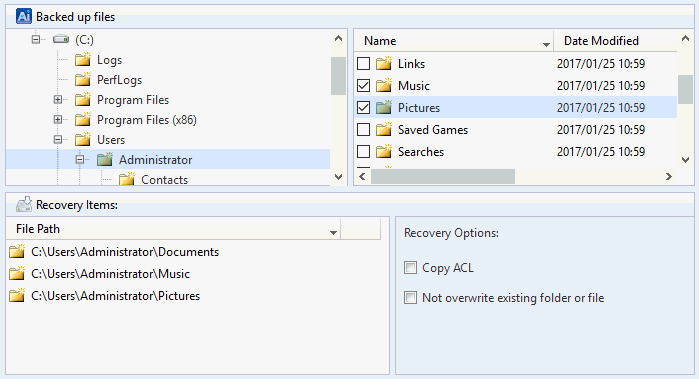Click the Links folder icon
The height and width of the screenshot is (379, 699).
pyautogui.click(x=384, y=63)
